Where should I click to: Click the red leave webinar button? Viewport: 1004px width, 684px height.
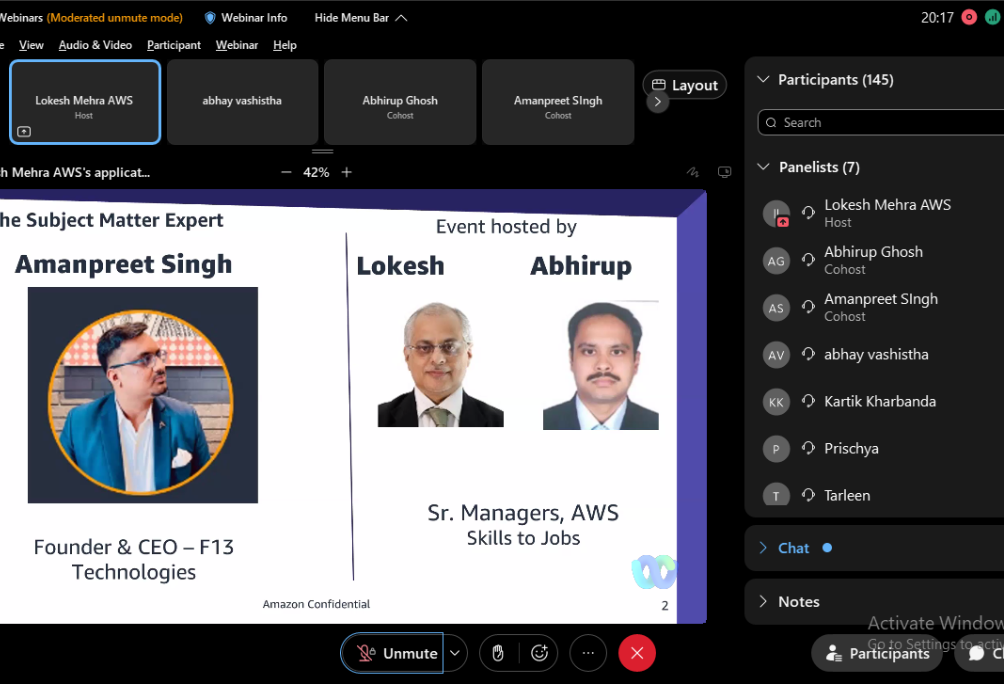(x=637, y=653)
